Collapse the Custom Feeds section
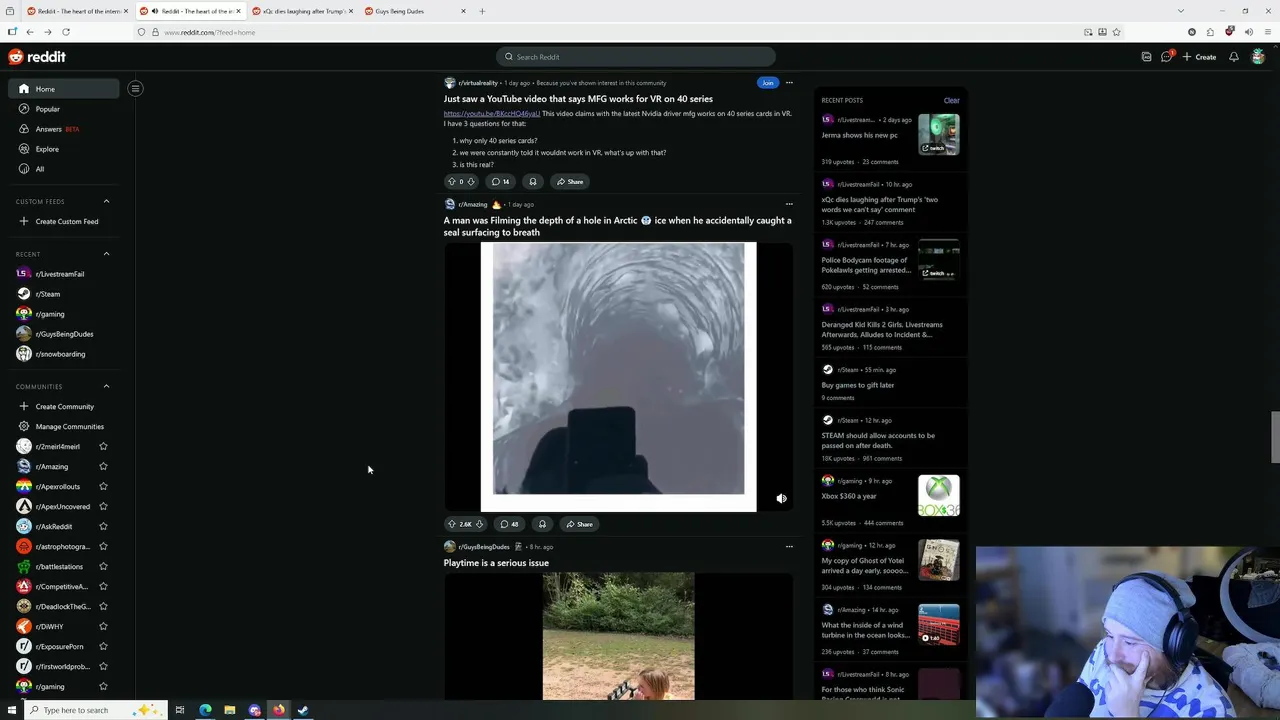The height and width of the screenshot is (720, 1280). point(106,201)
